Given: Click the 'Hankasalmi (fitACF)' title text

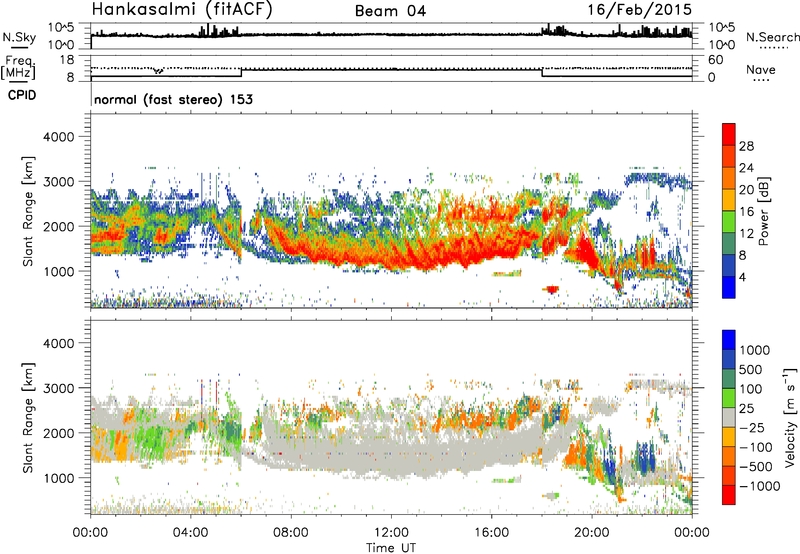Looking at the screenshot, I should click(x=182, y=10).
